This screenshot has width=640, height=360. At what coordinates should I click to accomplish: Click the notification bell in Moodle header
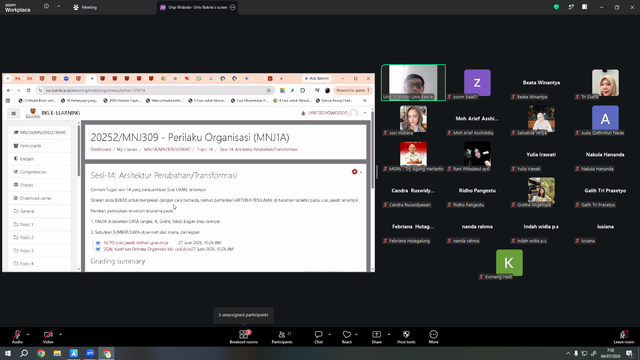click(x=303, y=113)
